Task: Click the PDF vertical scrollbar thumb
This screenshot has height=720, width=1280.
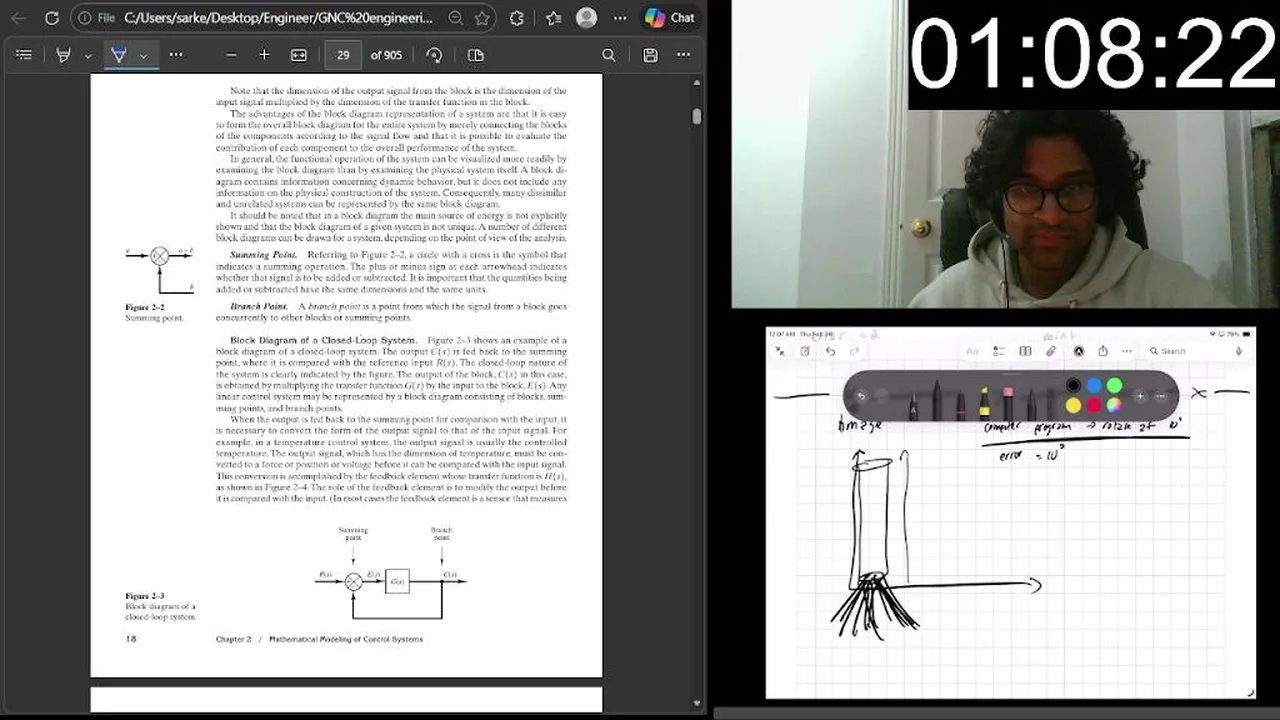Action: point(696,116)
